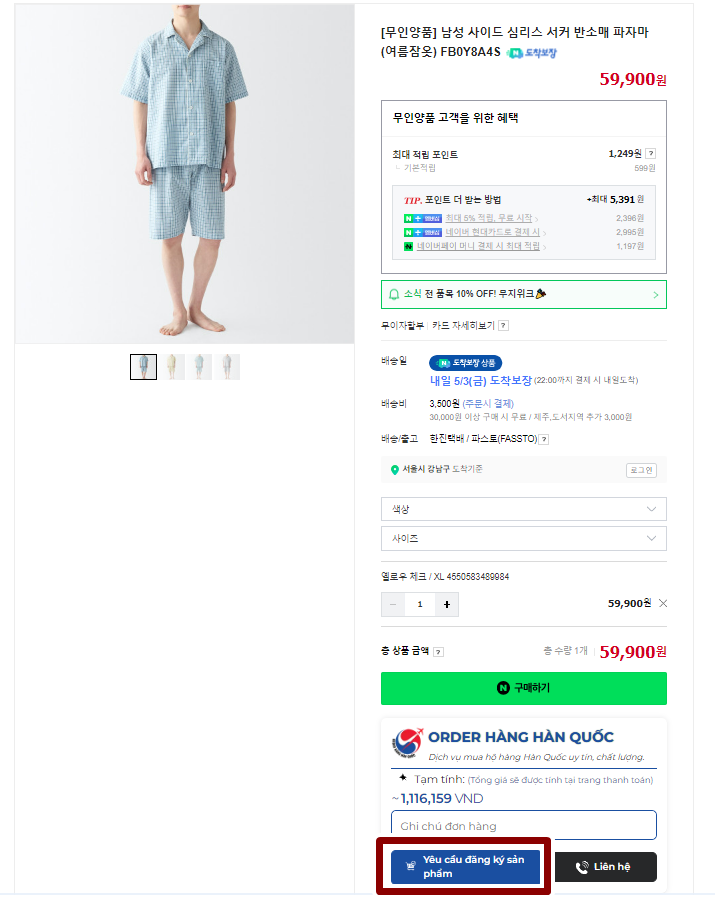Click the Liên hệ contact button

(x=606, y=867)
